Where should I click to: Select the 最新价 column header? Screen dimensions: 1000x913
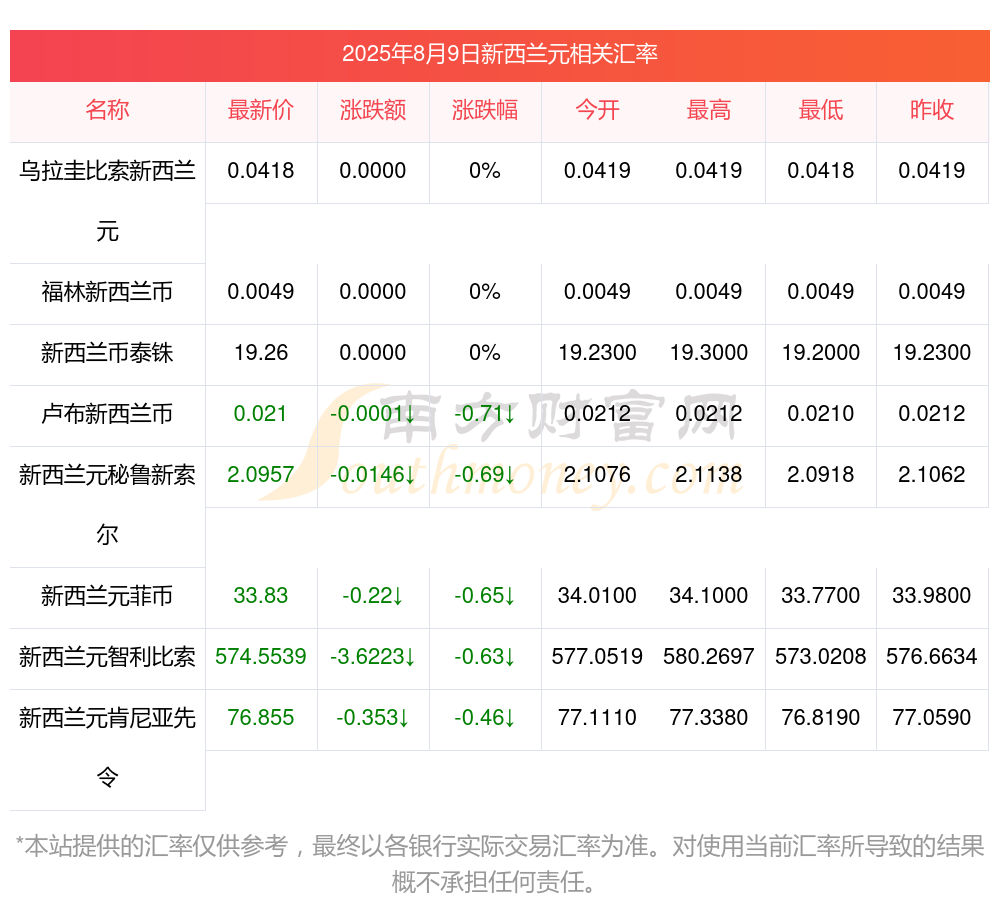[x=261, y=110]
